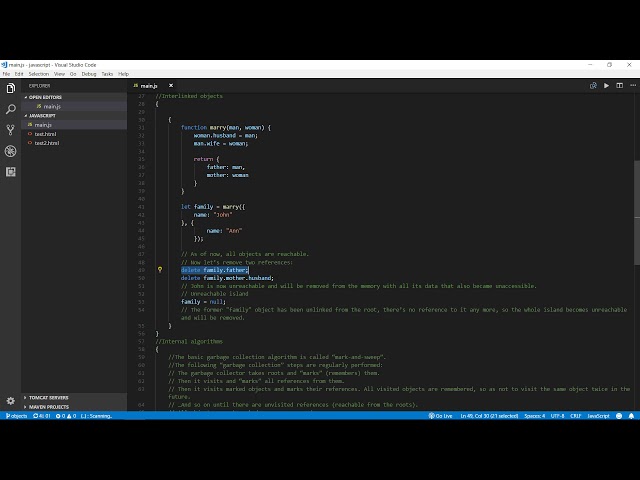
Task: Close the main.js editor tab
Action: tap(171, 86)
